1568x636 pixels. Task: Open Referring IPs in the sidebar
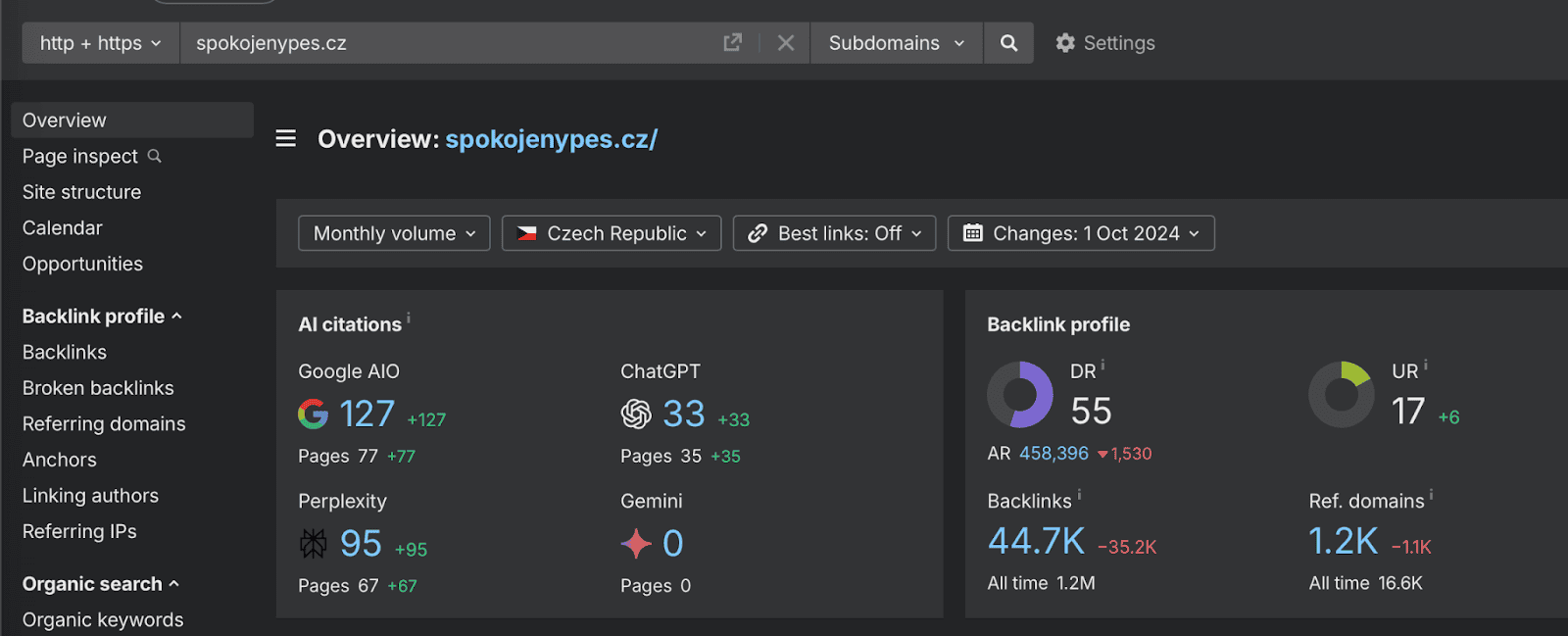pyautogui.click(x=79, y=531)
